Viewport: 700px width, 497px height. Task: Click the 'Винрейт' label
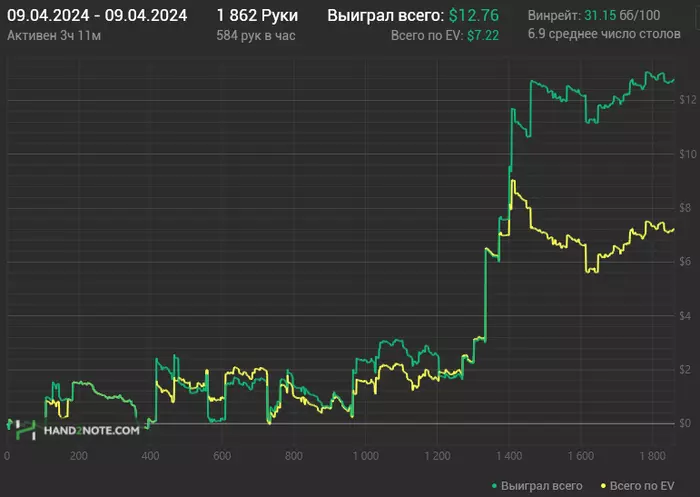[x=554, y=16]
